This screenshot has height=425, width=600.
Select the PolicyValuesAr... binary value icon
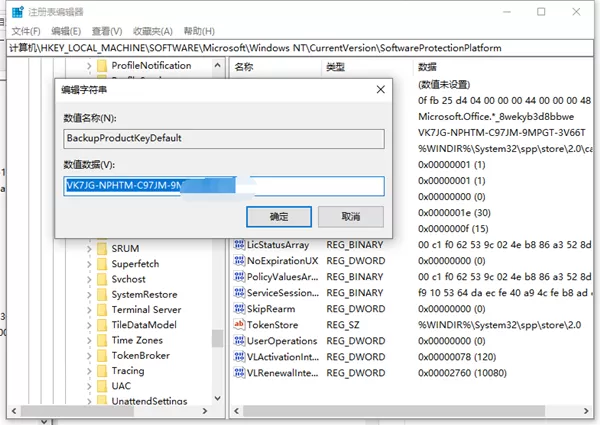tap(239, 277)
